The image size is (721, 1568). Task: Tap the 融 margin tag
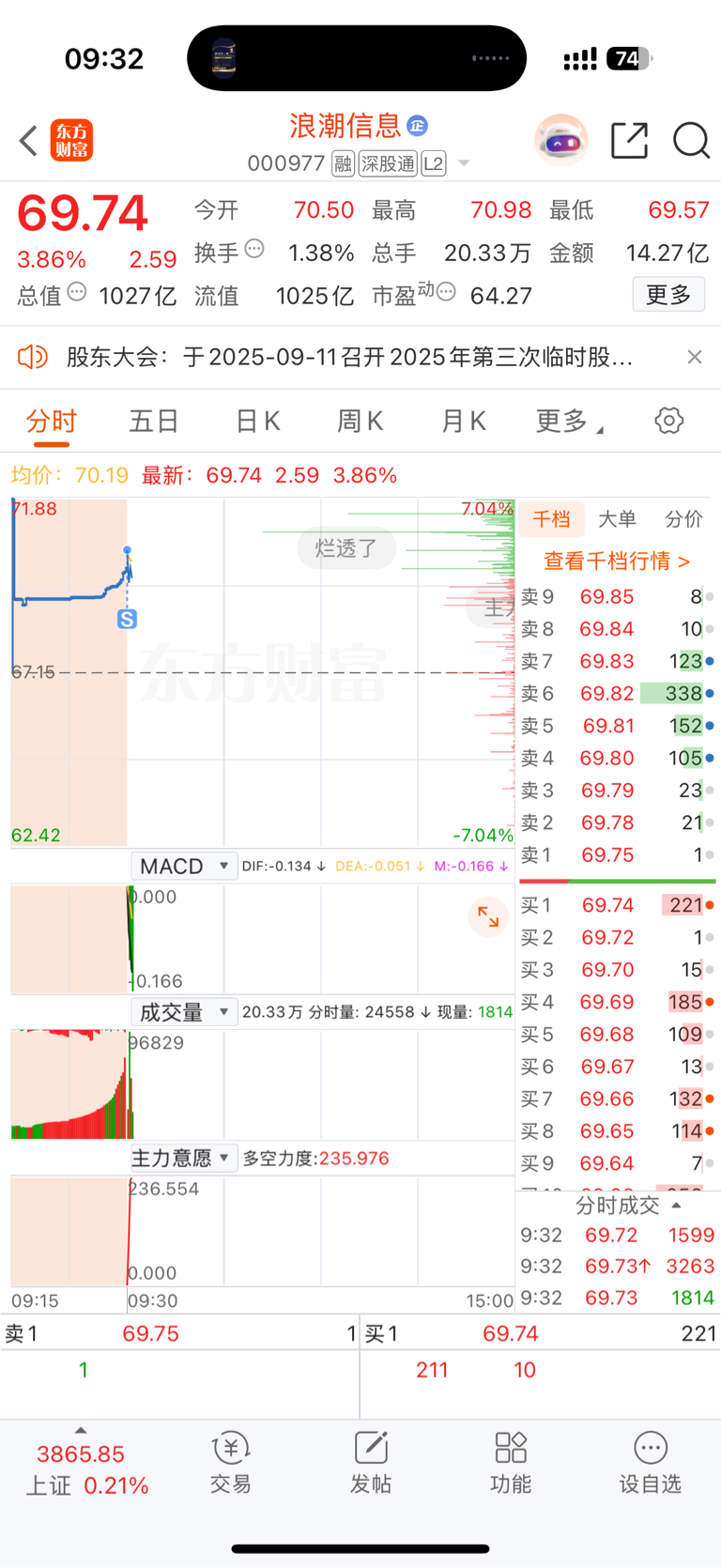[x=343, y=164]
